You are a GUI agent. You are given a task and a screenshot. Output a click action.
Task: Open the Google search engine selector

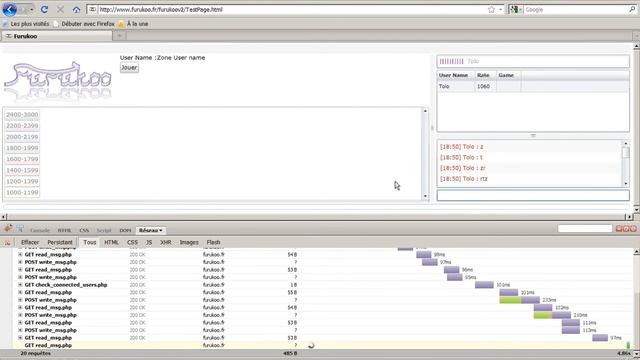516,9
